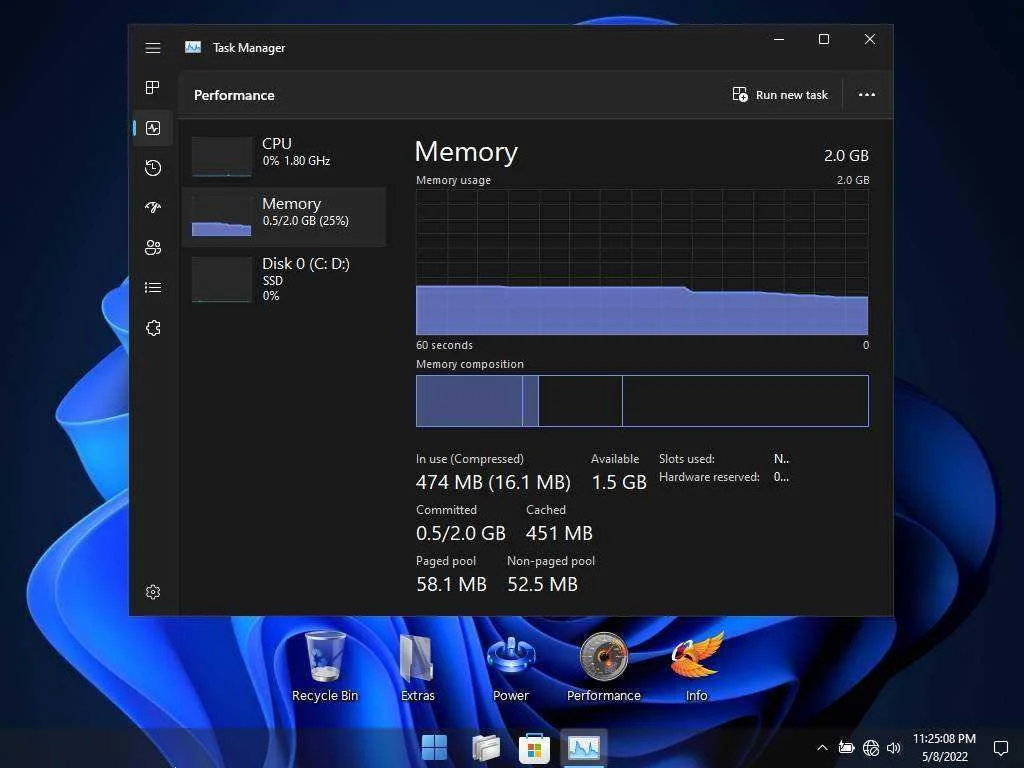
Task: Select the CPU performance entry
Action: pyautogui.click(x=284, y=156)
